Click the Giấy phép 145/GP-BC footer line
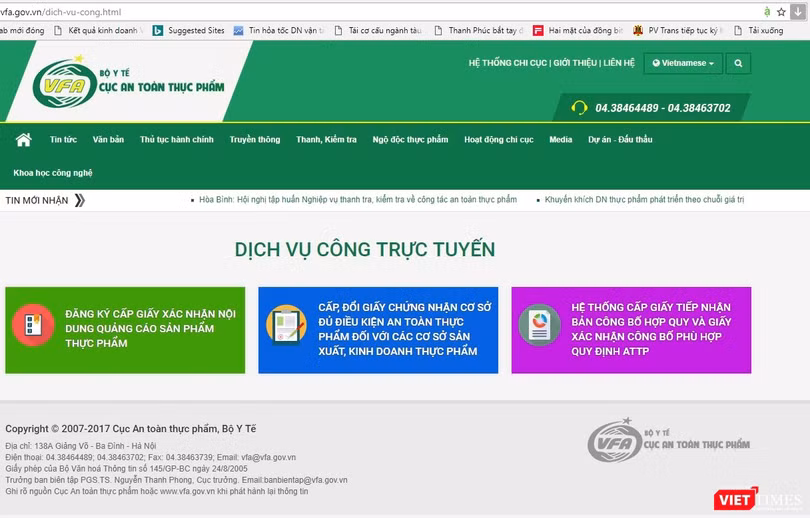The height and width of the screenshot is (518, 810). pos(127,468)
